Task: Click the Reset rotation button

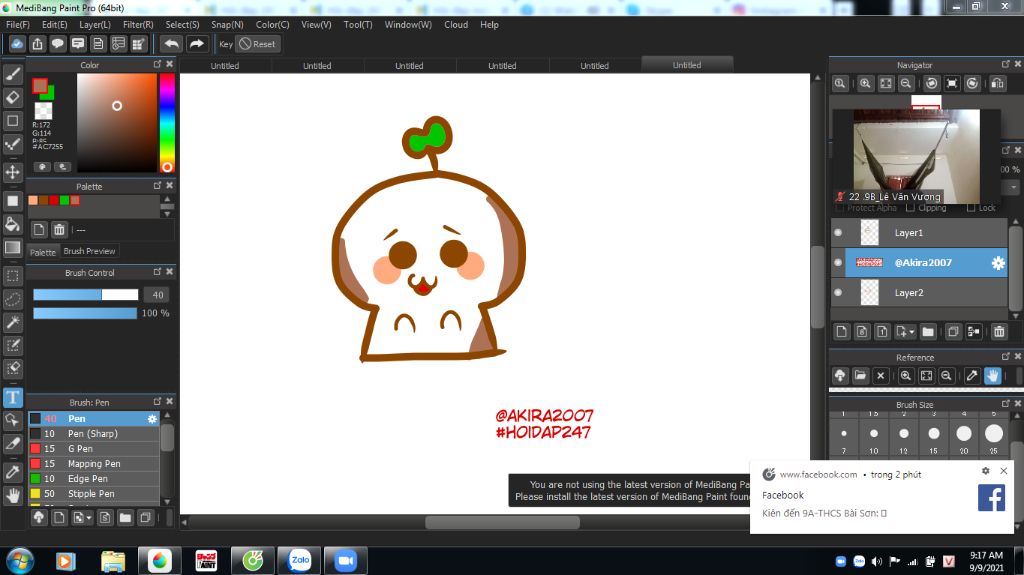Action: click(x=257, y=44)
